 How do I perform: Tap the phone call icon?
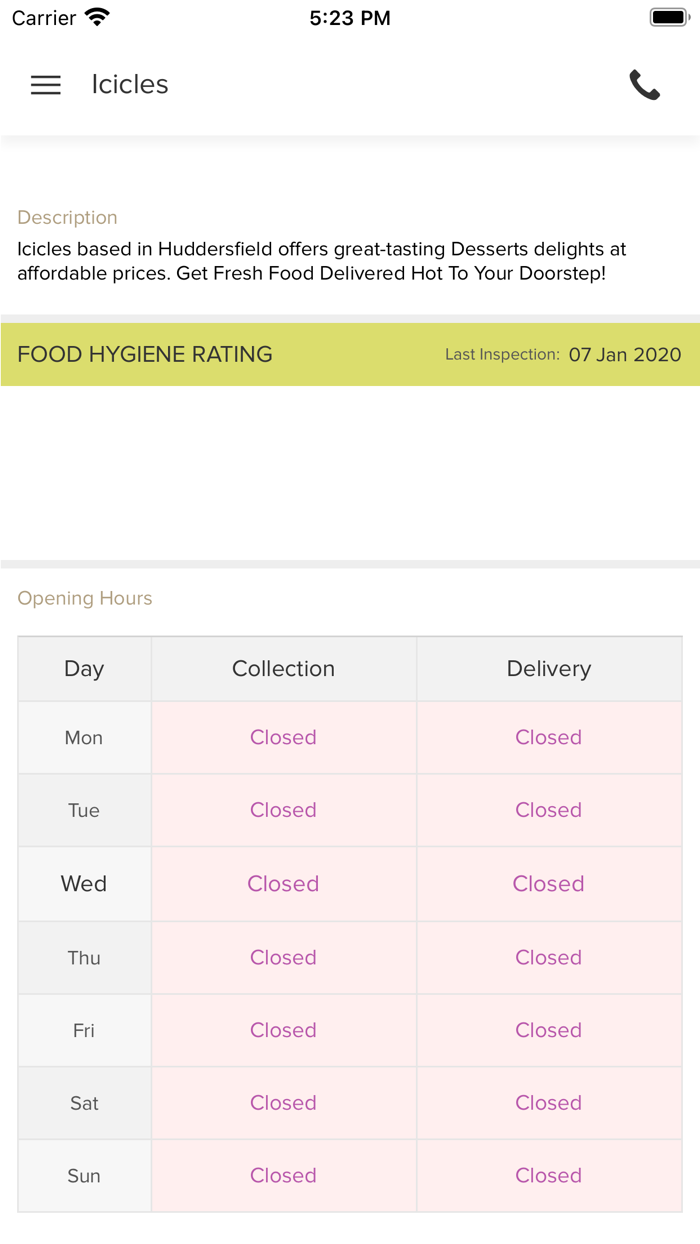[645, 85]
